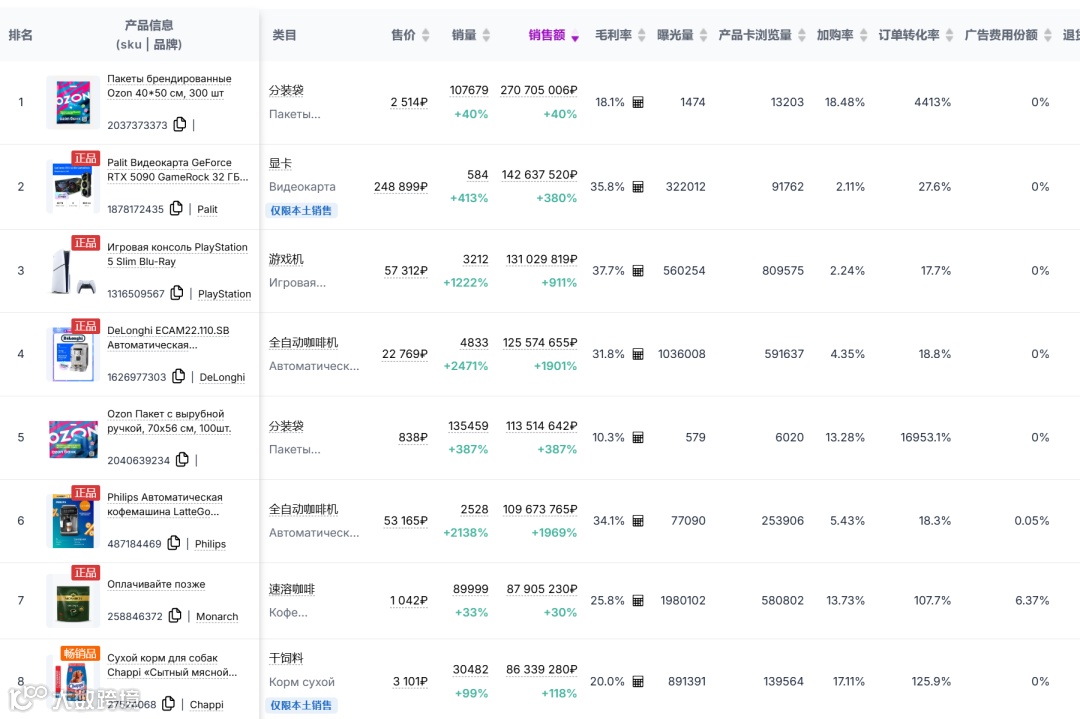Copy SKU 1878172435 with copy icon
Screen dimensions: 1080x719
click(x=176, y=208)
